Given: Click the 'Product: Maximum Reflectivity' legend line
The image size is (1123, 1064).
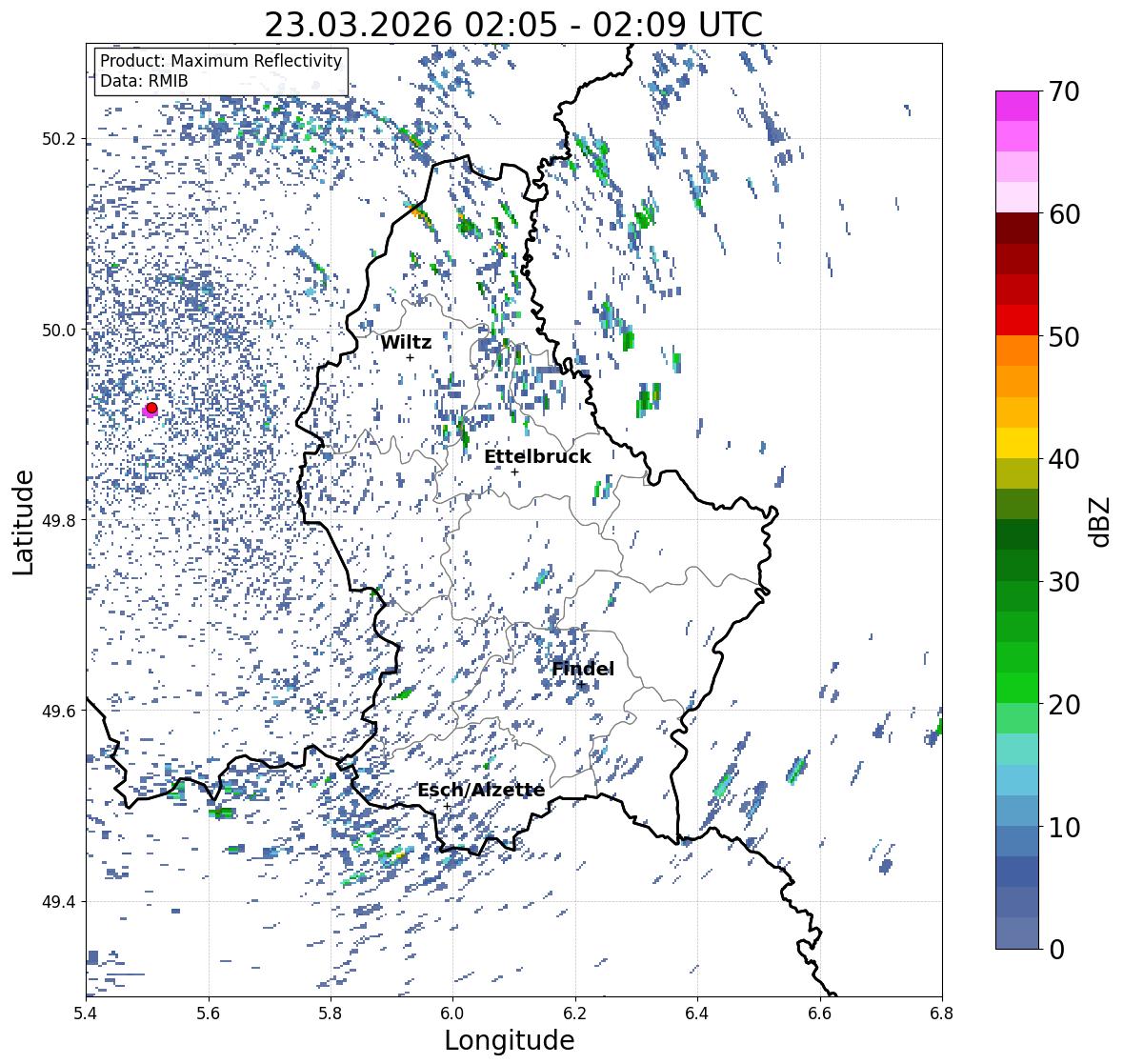Looking at the screenshot, I should (221, 61).
